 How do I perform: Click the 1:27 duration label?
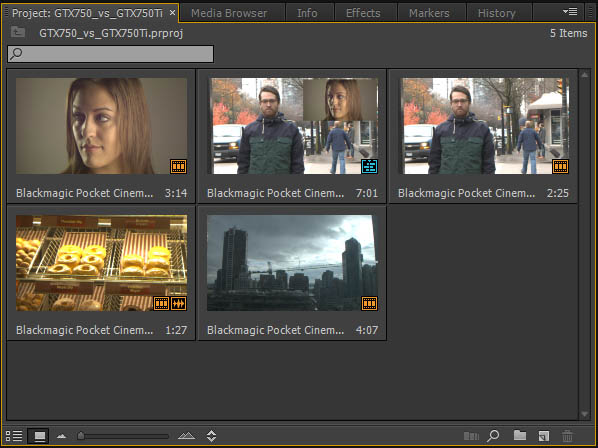coord(176,330)
